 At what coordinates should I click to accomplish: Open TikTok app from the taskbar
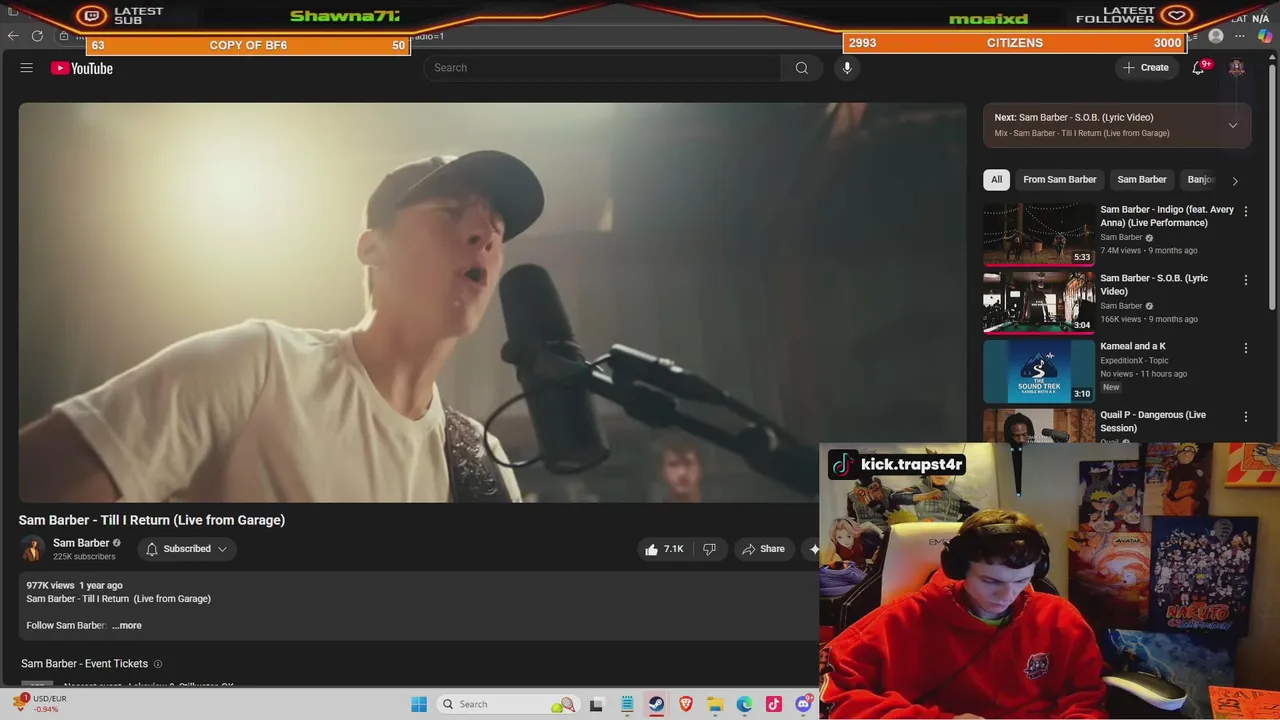tap(774, 704)
